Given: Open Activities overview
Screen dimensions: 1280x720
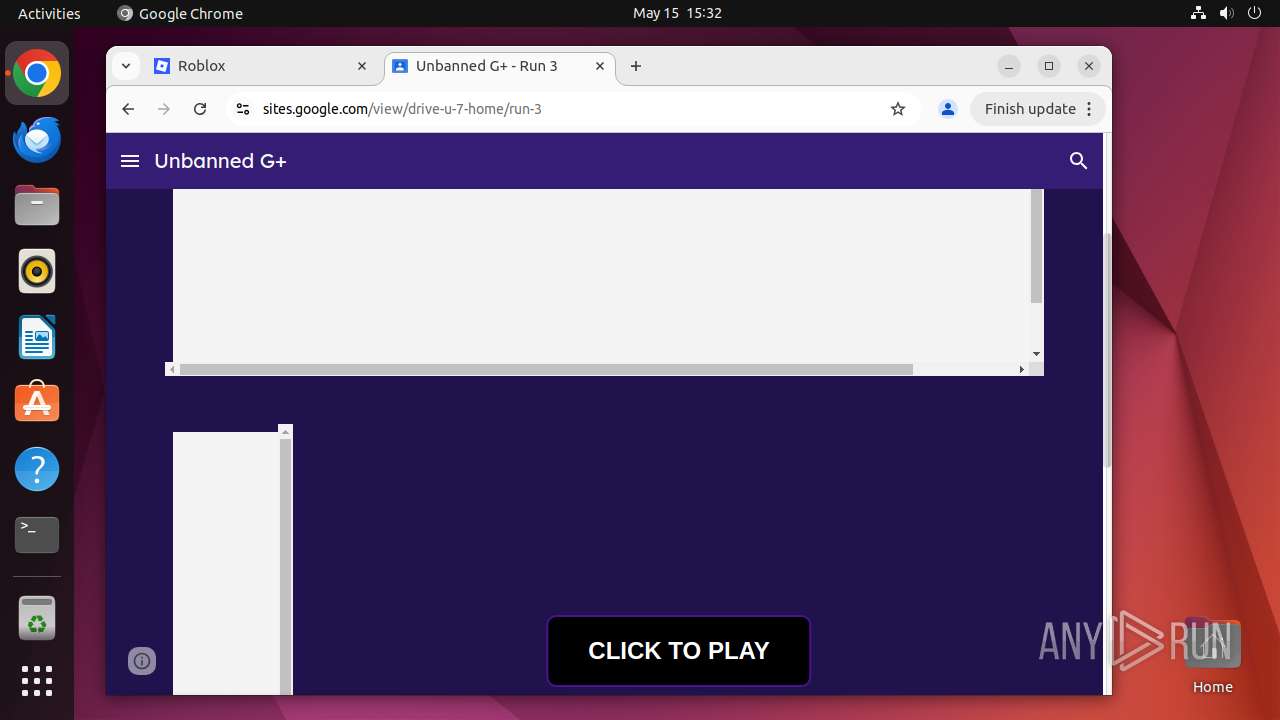Looking at the screenshot, I should coord(49,13).
